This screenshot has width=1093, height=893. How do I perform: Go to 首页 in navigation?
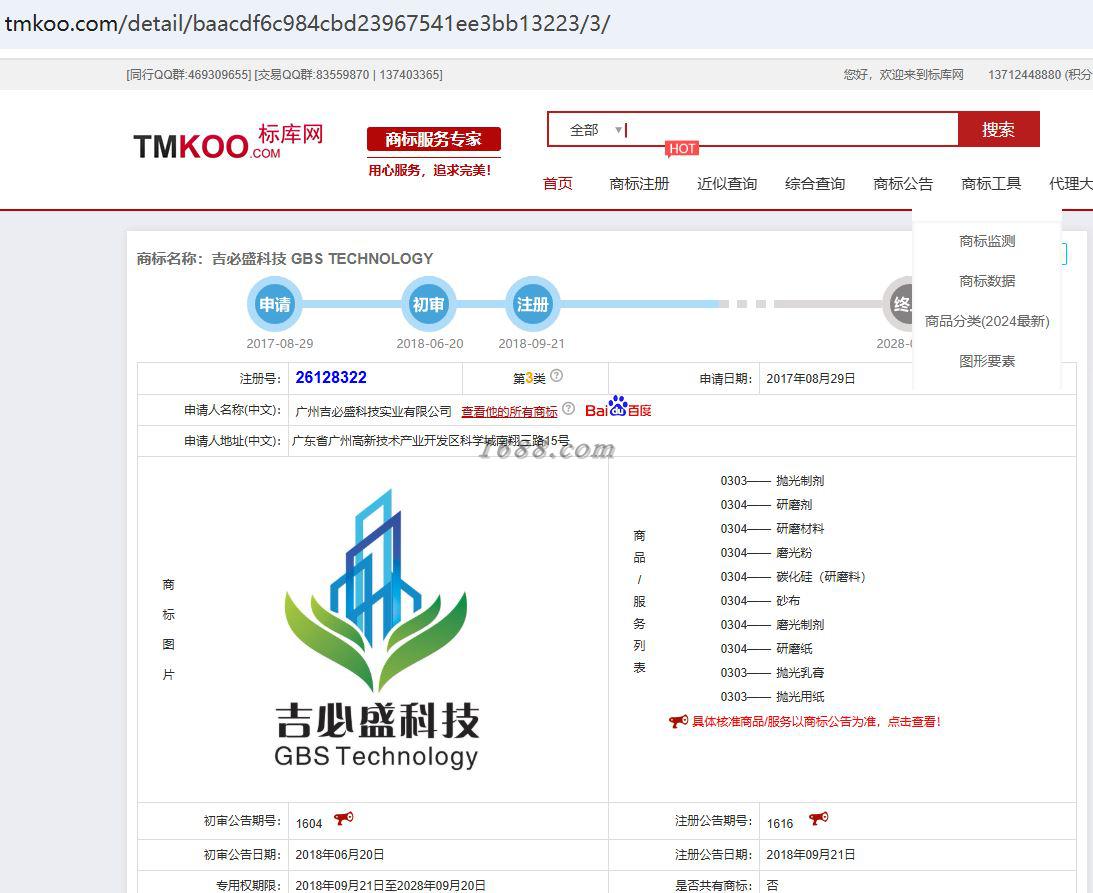tap(558, 183)
